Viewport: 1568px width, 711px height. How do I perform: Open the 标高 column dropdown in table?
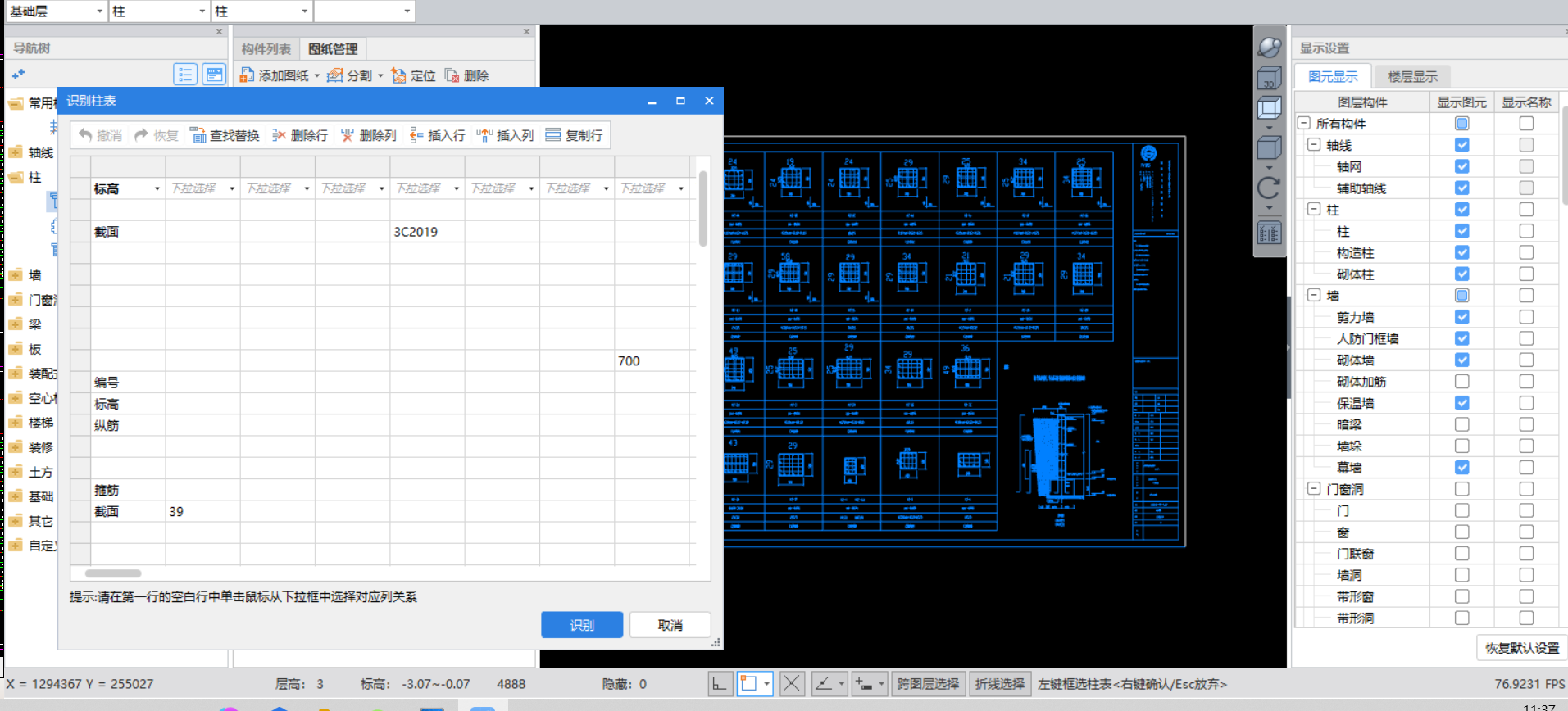tap(157, 188)
